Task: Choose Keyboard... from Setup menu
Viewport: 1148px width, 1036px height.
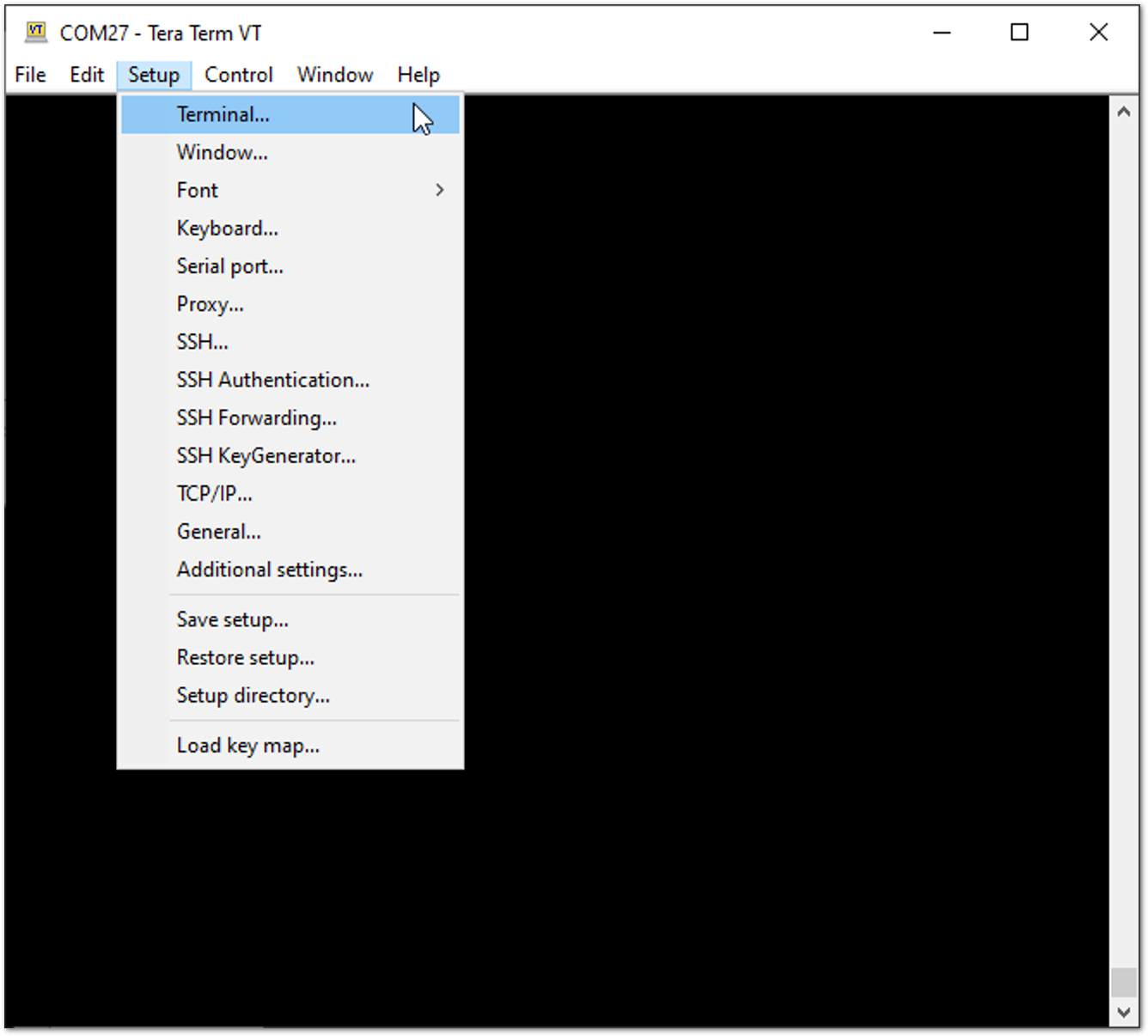Action: point(227,229)
